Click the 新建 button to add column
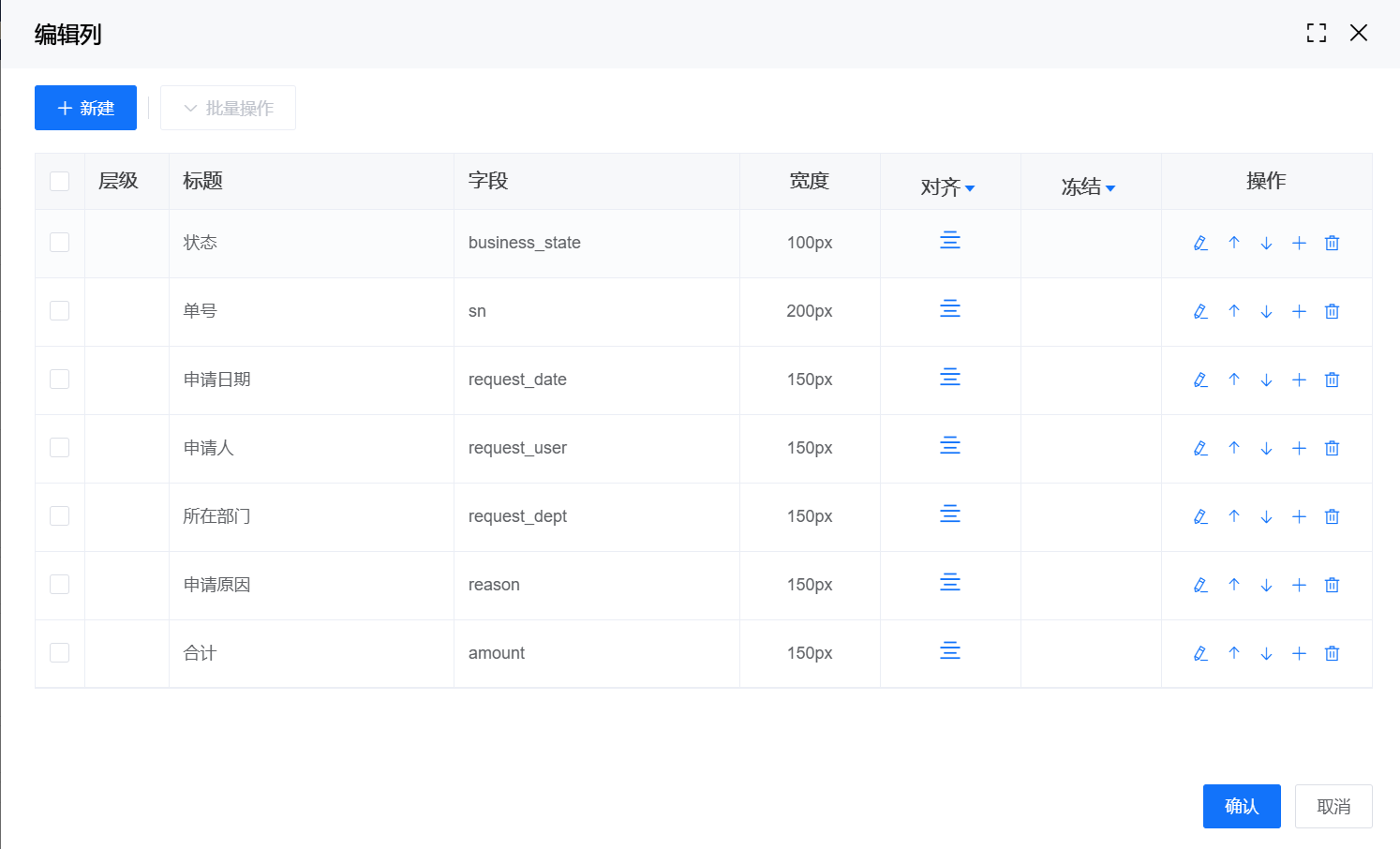The image size is (1400, 849). click(x=85, y=109)
